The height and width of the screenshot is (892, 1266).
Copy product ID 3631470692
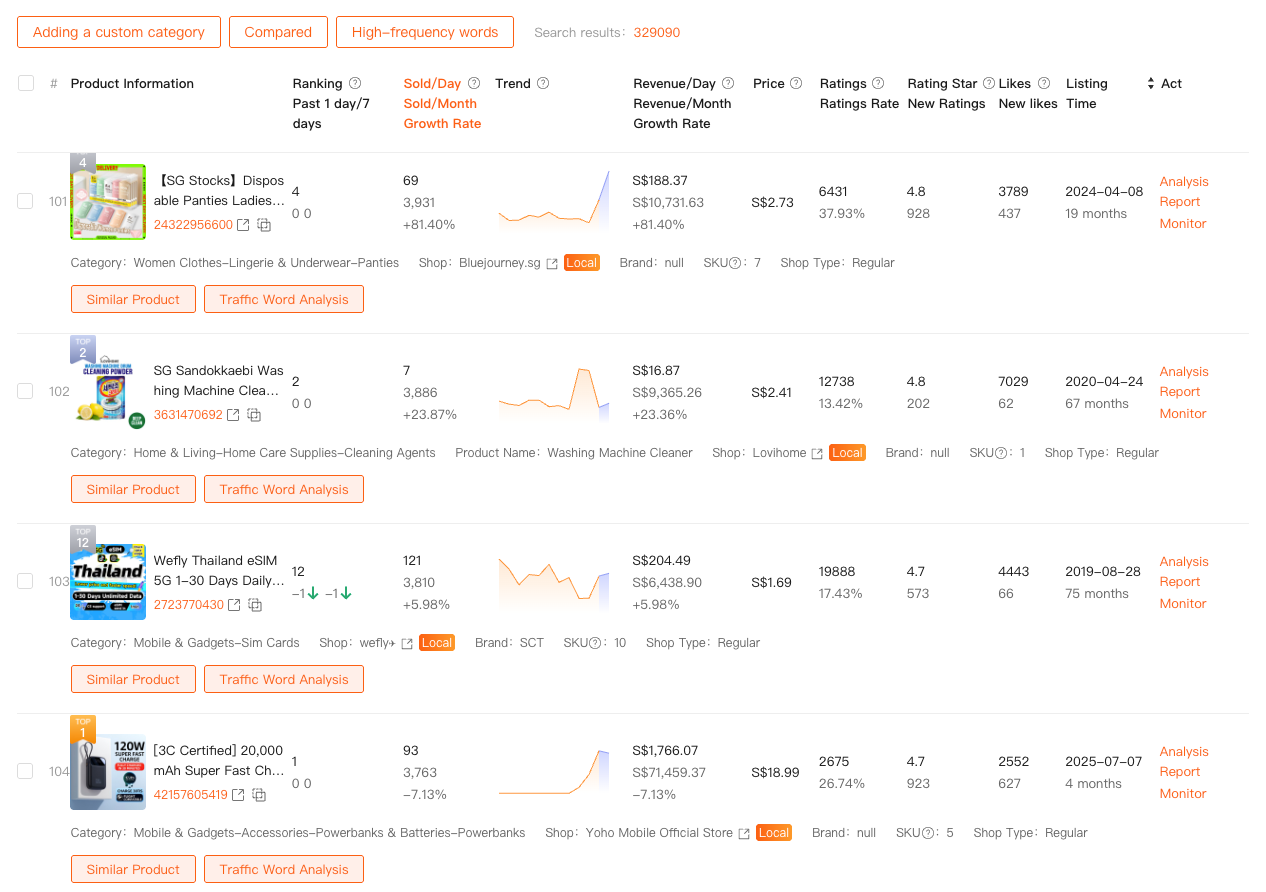point(254,415)
